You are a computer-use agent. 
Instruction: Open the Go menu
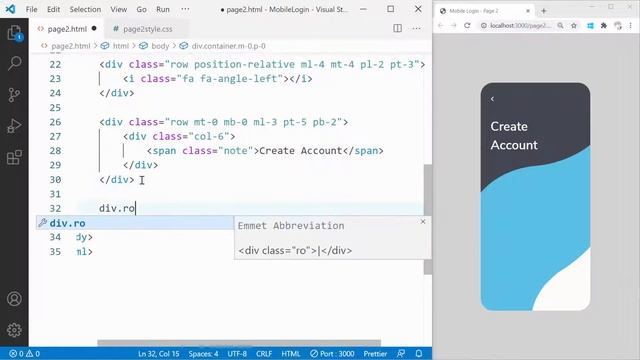click(x=141, y=9)
